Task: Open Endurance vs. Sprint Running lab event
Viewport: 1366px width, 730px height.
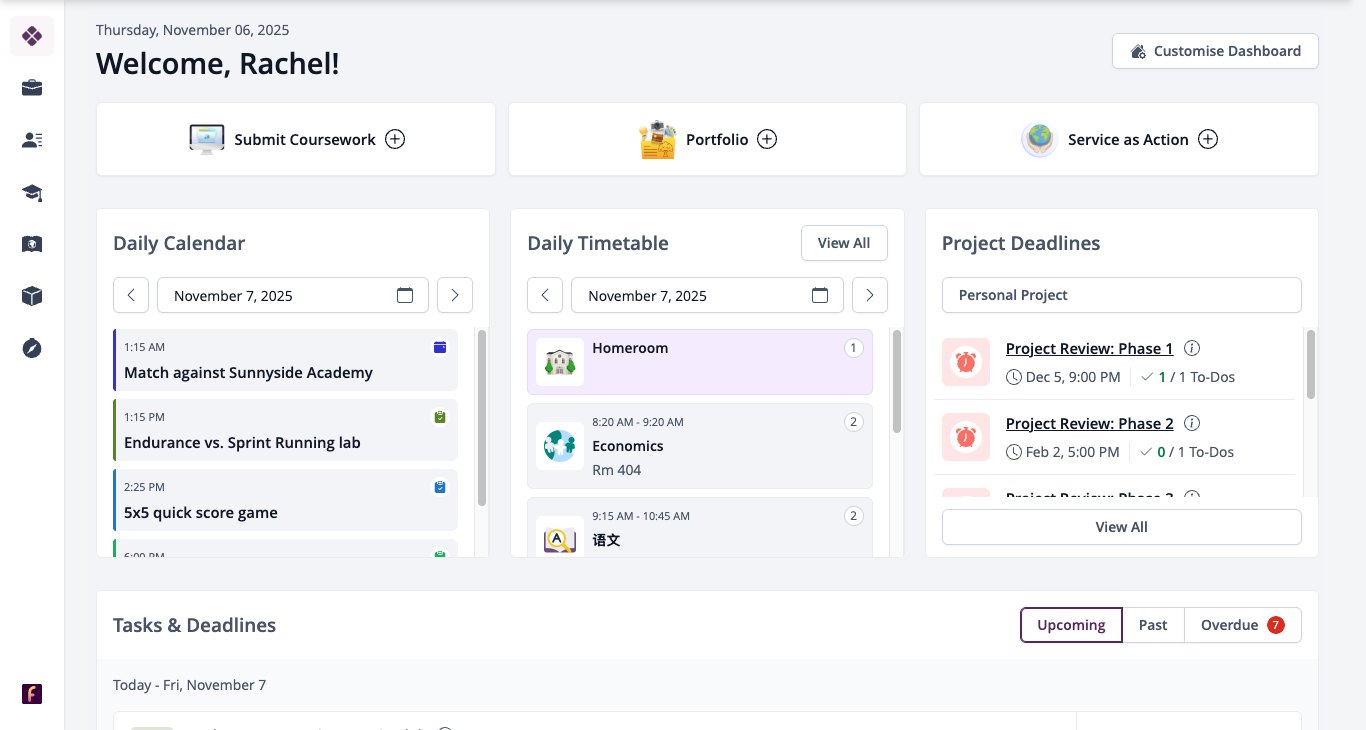Action: pos(285,430)
